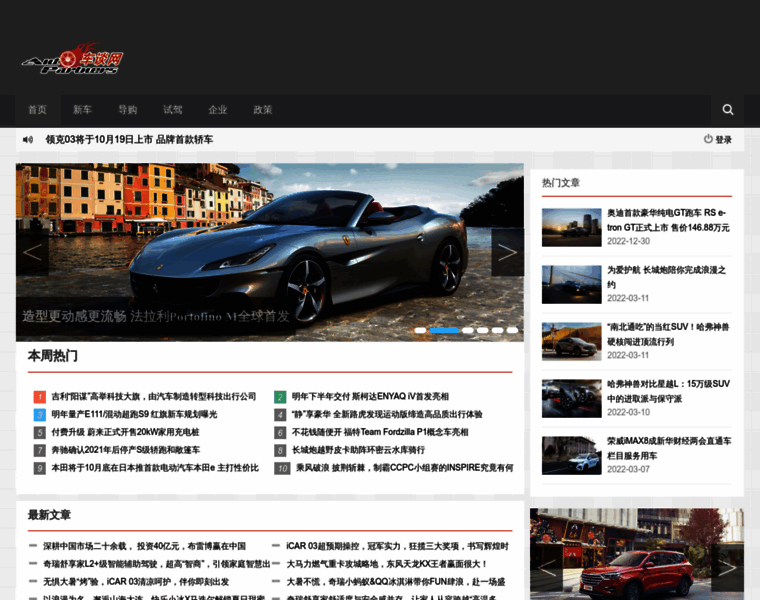This screenshot has width=760, height=600.
Task: Click the 最新文章 section heading
Action: (x=49, y=515)
